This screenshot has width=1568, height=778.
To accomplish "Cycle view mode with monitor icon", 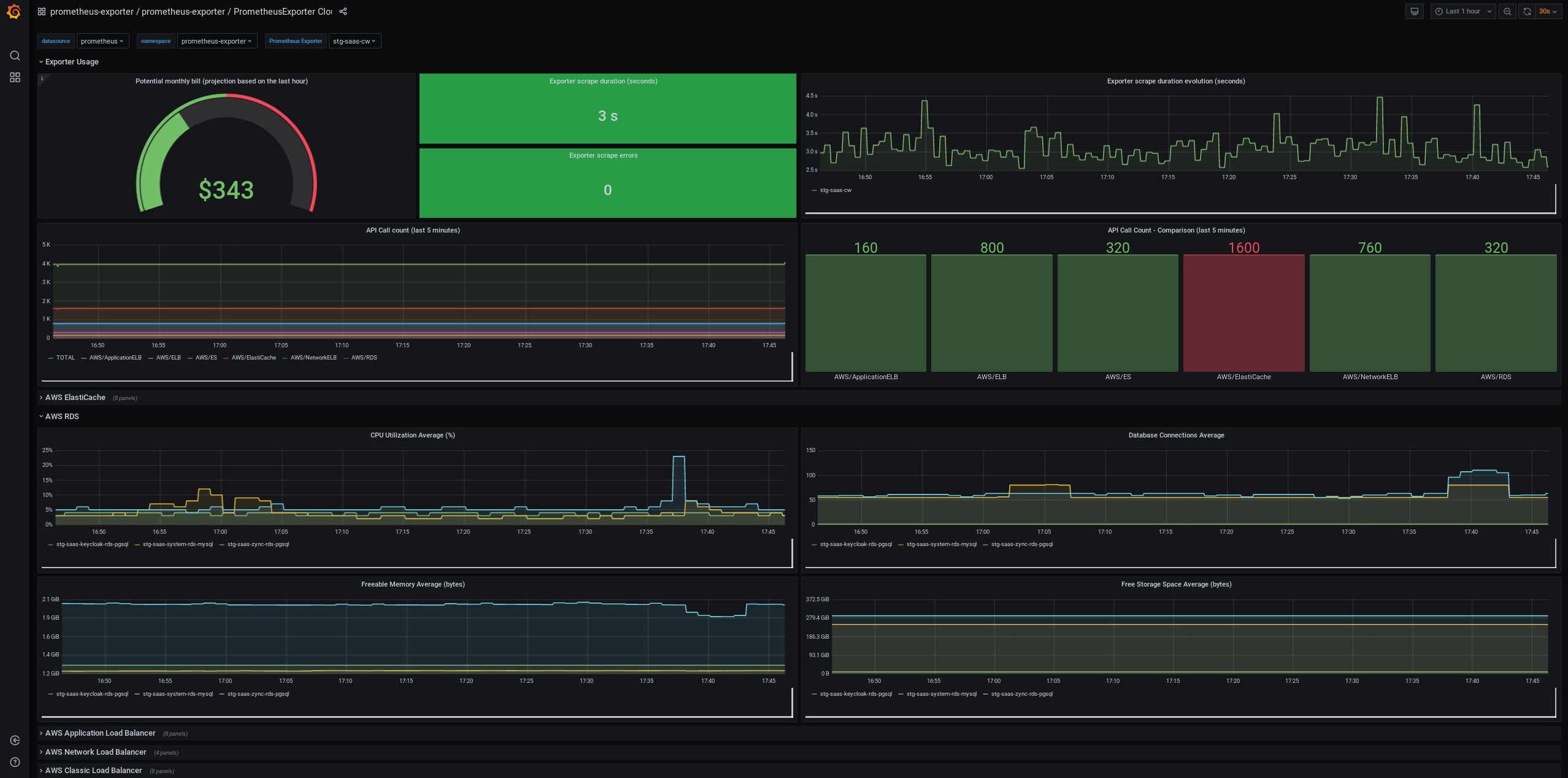I will [x=1415, y=12].
